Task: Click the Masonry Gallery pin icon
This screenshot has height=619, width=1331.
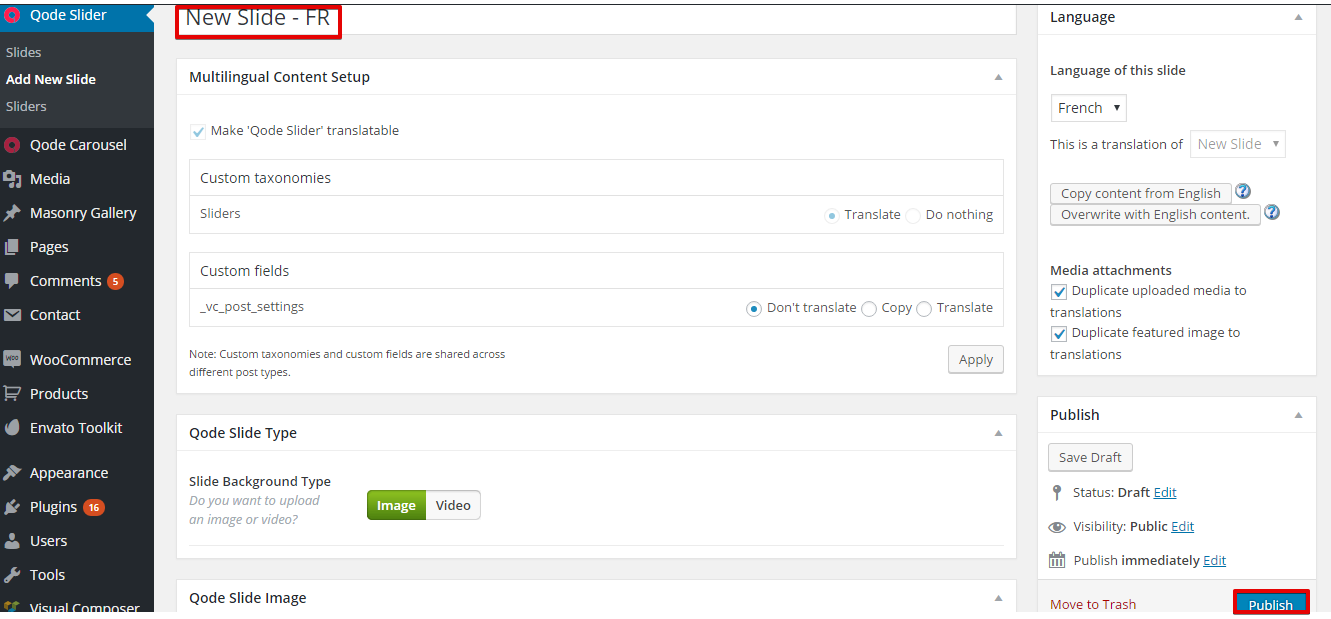Action: pyautogui.click(x=12, y=213)
